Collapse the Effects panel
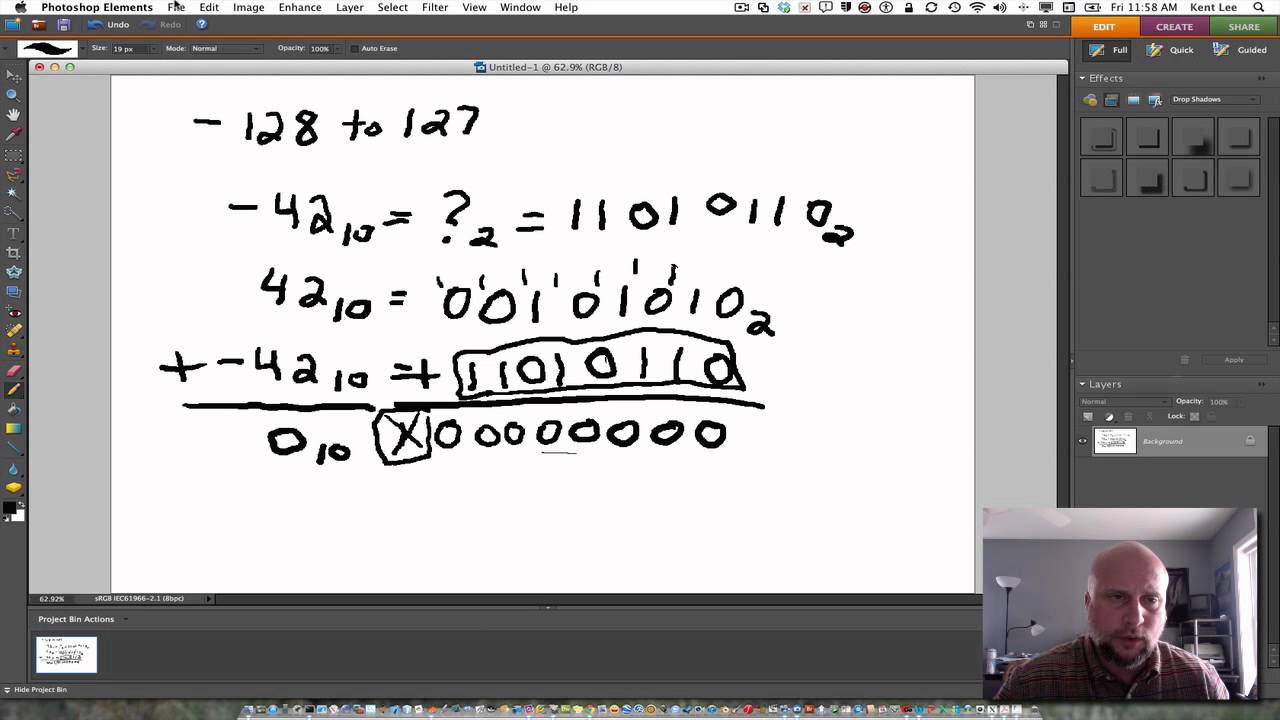 coord(1082,78)
